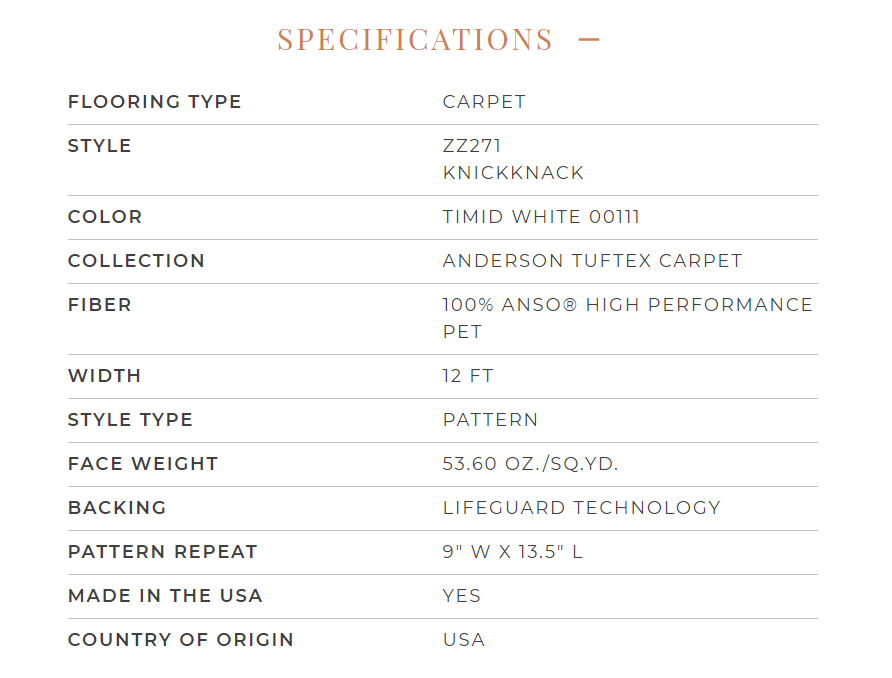Image resolution: width=892 pixels, height=678 pixels.
Task: Click the Yes value for Made in USA
Action: pyautogui.click(x=461, y=596)
